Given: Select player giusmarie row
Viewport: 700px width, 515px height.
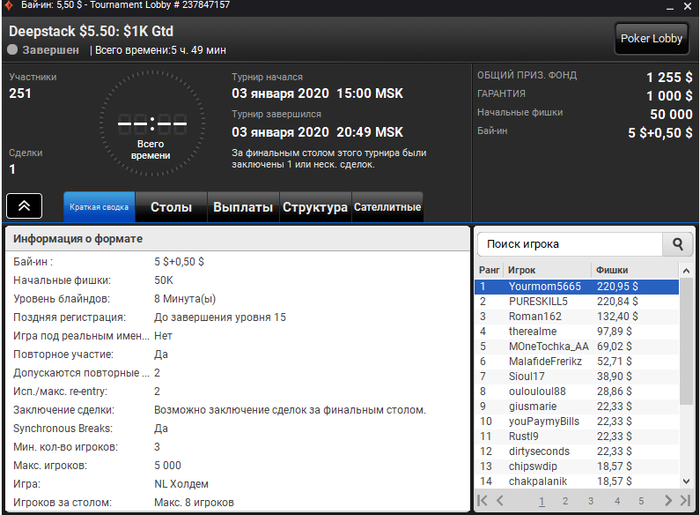Looking at the screenshot, I should pyautogui.click(x=577, y=407).
